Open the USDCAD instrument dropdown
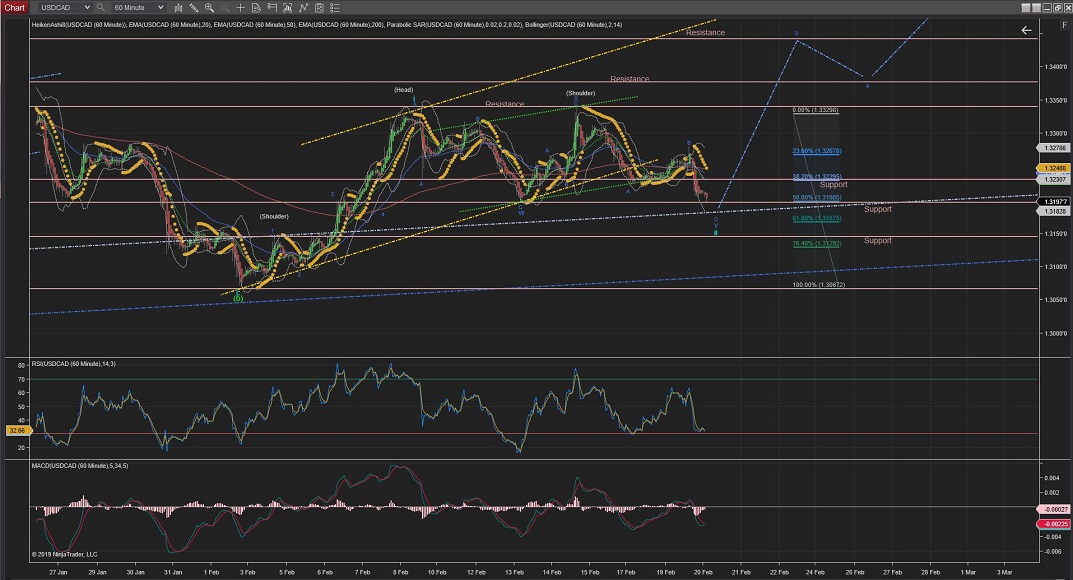Image resolution: width=1073 pixels, height=580 pixels. (x=64, y=8)
